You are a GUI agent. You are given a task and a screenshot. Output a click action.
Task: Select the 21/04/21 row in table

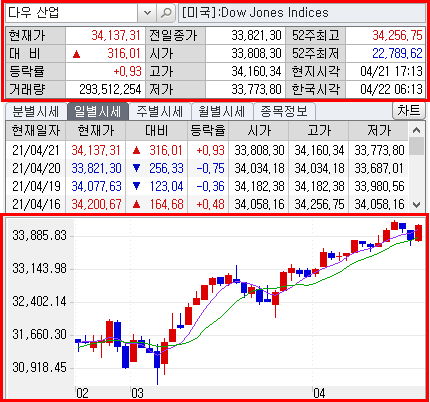click(207, 150)
